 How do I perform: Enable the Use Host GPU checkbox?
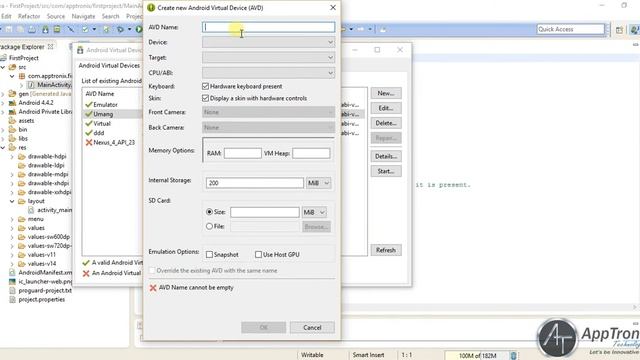coord(258,254)
